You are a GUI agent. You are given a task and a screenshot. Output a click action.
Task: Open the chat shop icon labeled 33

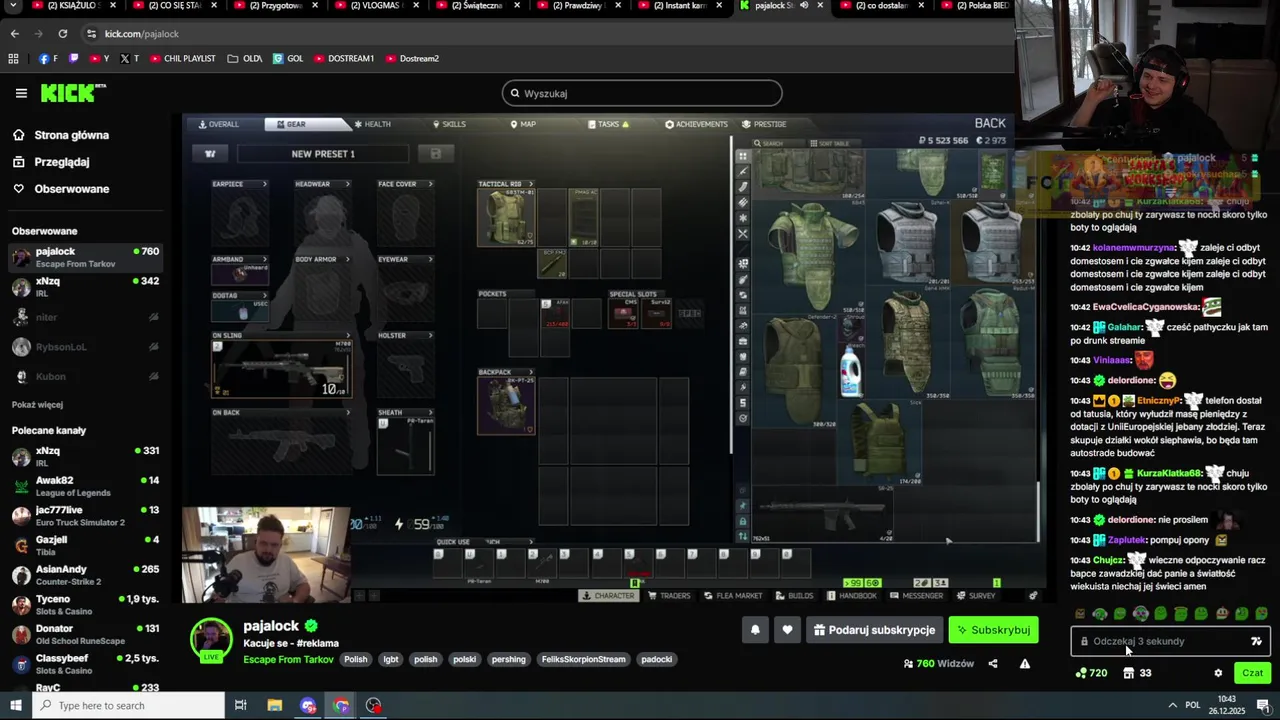[1137, 673]
